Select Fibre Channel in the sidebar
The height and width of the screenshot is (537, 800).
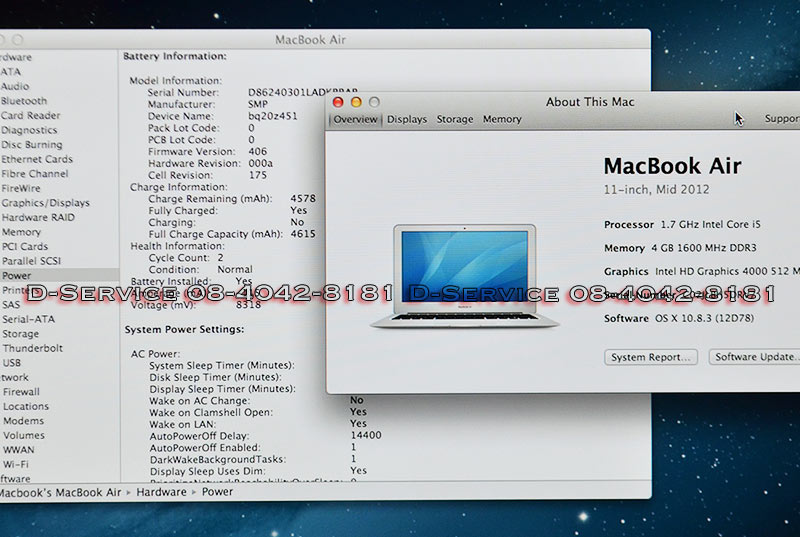click(34, 173)
